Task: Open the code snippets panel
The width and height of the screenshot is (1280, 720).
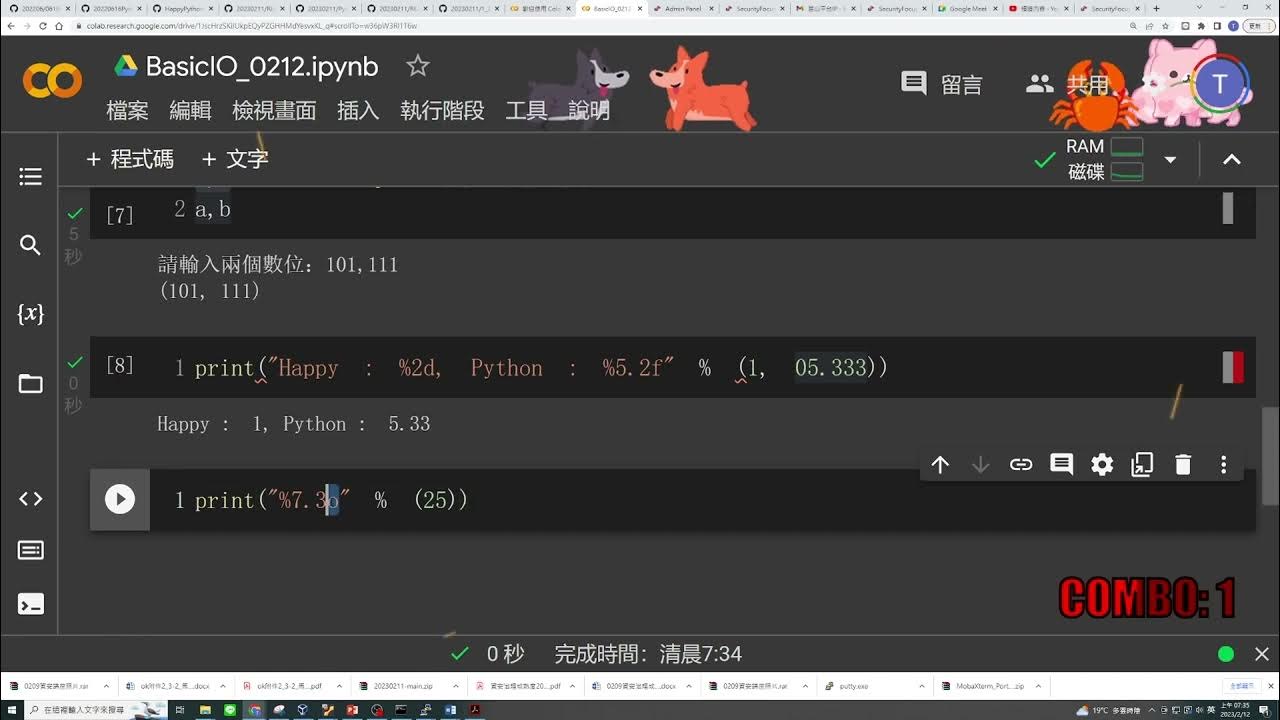Action: (30, 498)
